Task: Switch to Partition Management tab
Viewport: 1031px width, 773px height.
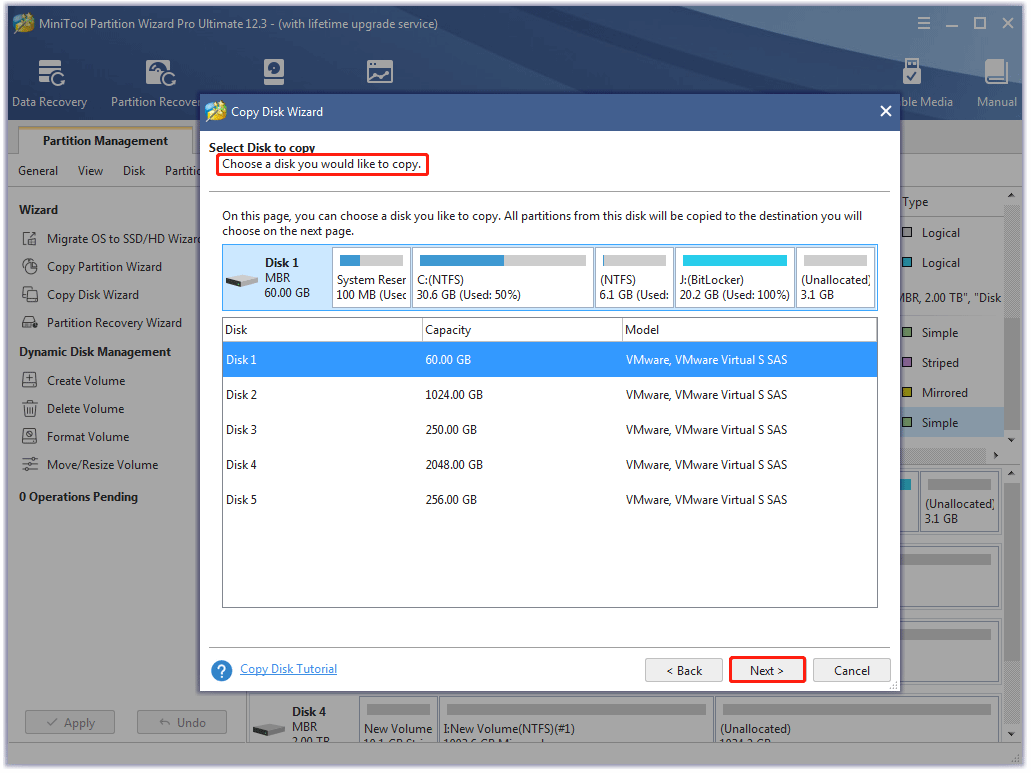Action: (105, 141)
